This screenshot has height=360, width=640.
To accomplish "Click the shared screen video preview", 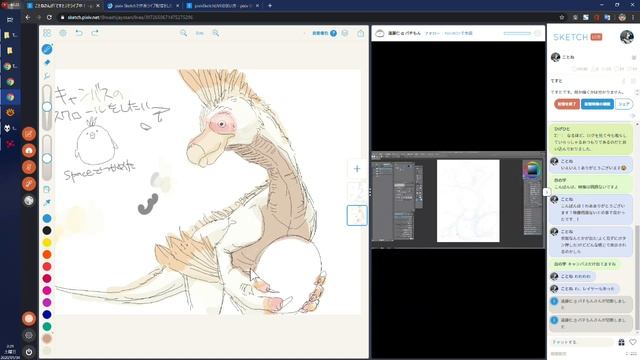I will (458, 200).
